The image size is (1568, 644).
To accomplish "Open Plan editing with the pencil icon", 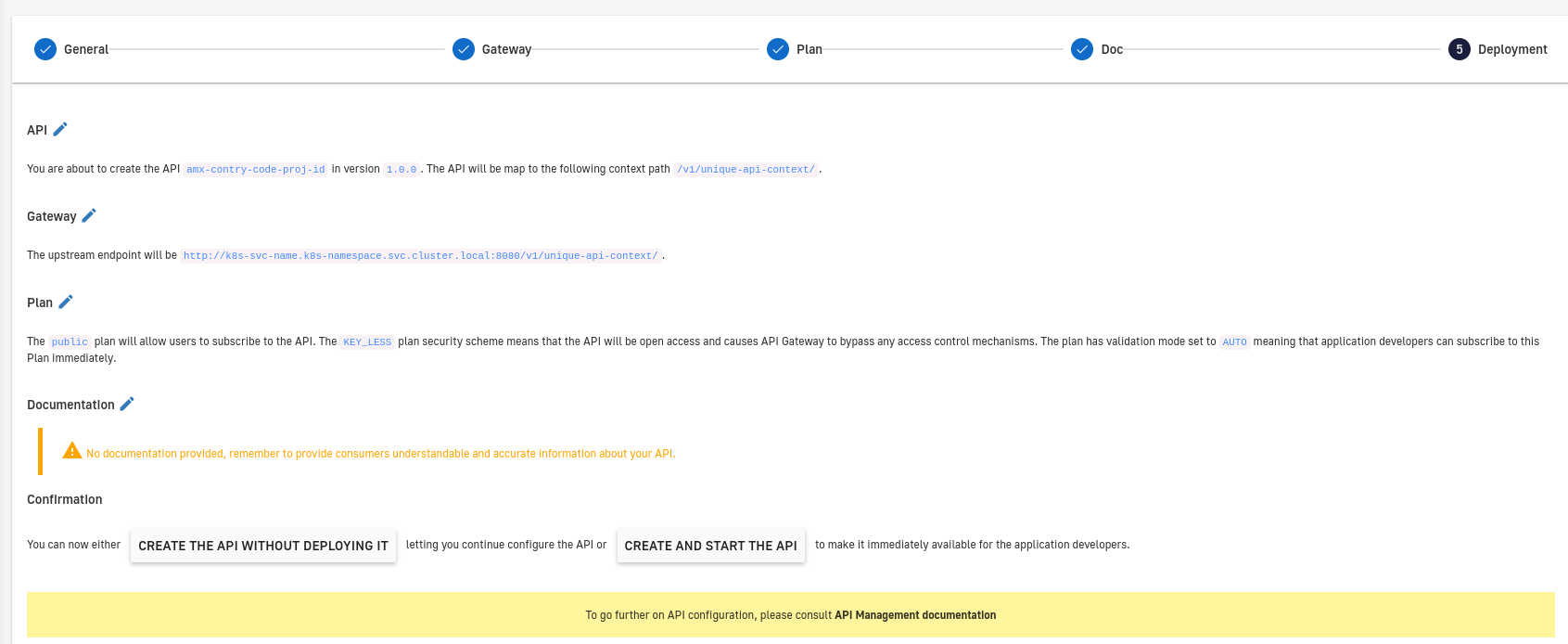I will point(66,302).
